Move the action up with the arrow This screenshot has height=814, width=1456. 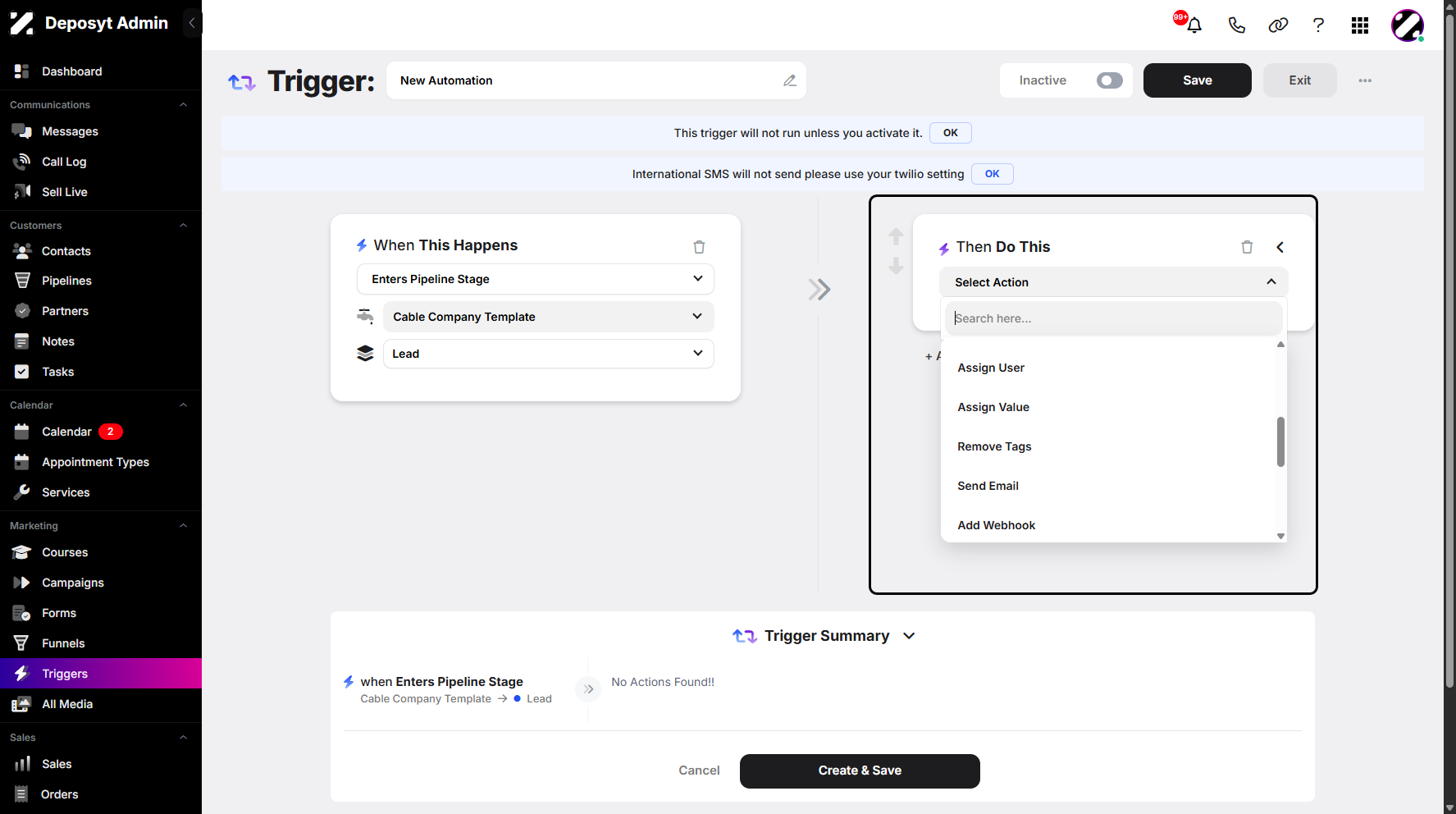coord(896,236)
